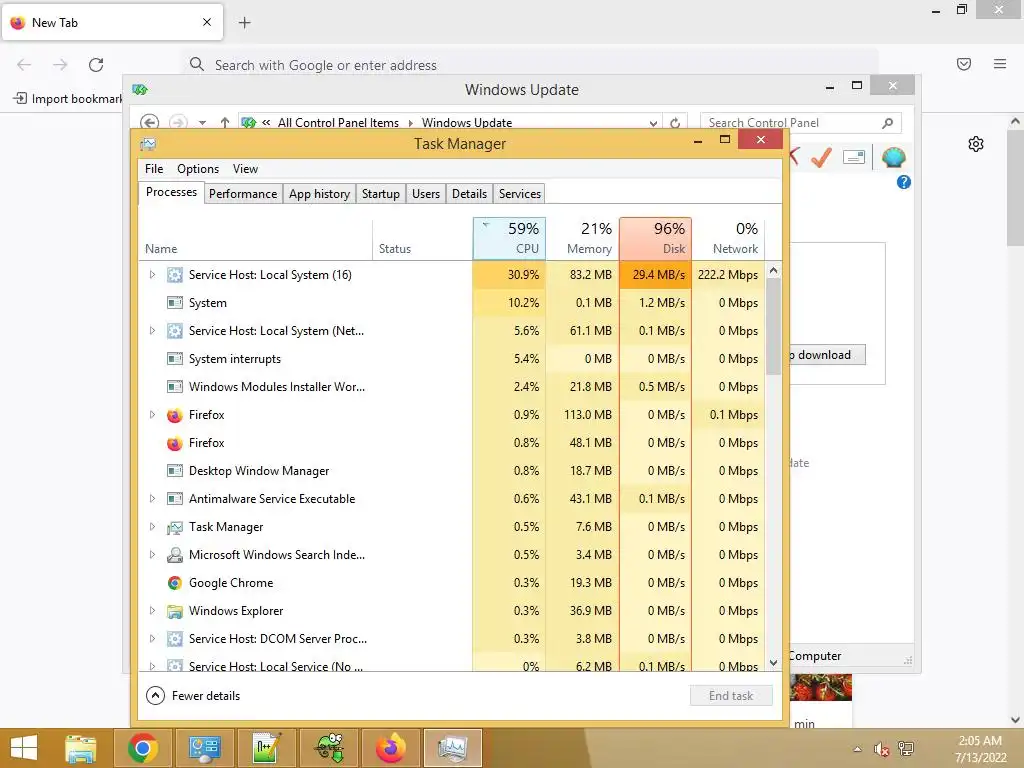Expand the Firefox process group
This screenshot has height=768, width=1024.
152,415
